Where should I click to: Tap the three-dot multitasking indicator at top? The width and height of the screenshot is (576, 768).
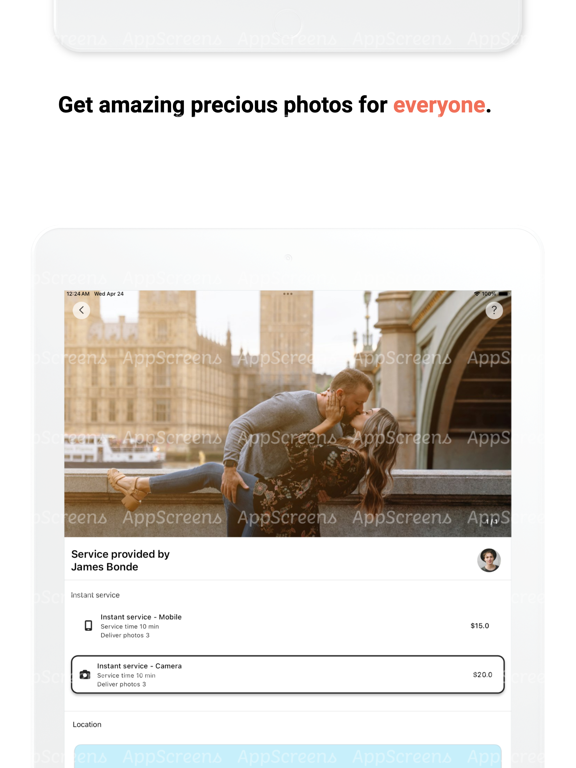288,294
